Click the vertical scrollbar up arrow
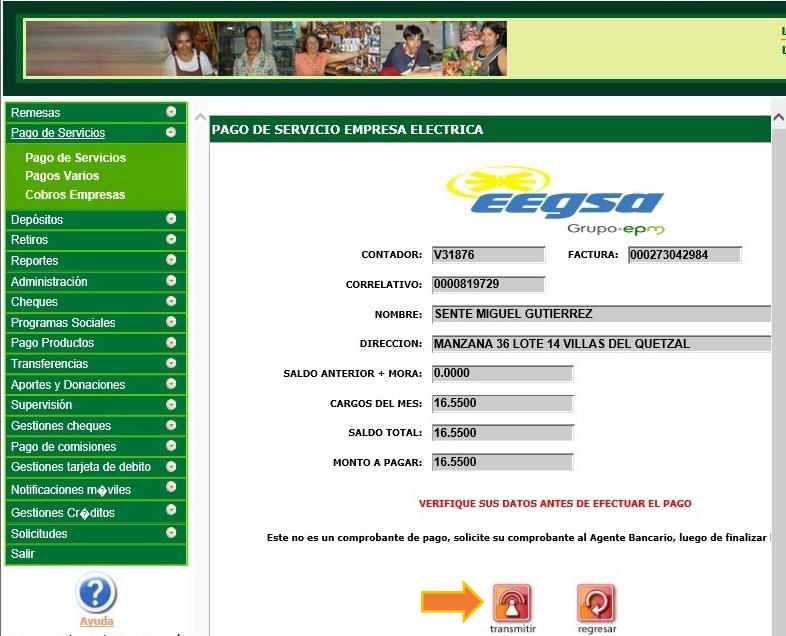 [x=778, y=119]
